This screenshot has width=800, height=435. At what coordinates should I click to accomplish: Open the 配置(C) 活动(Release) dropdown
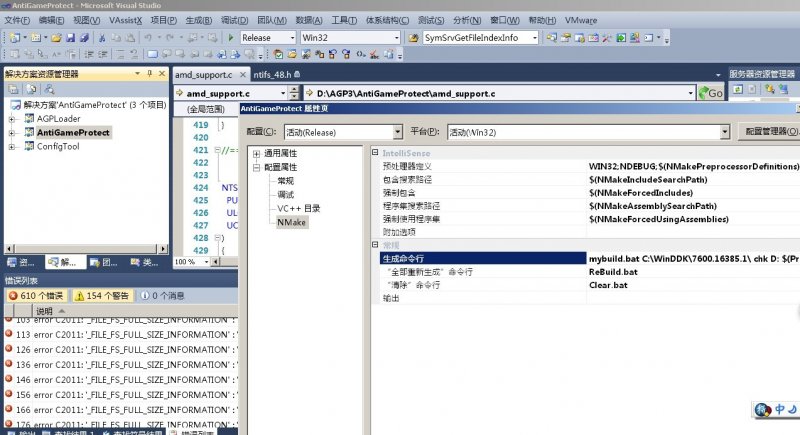pos(397,133)
